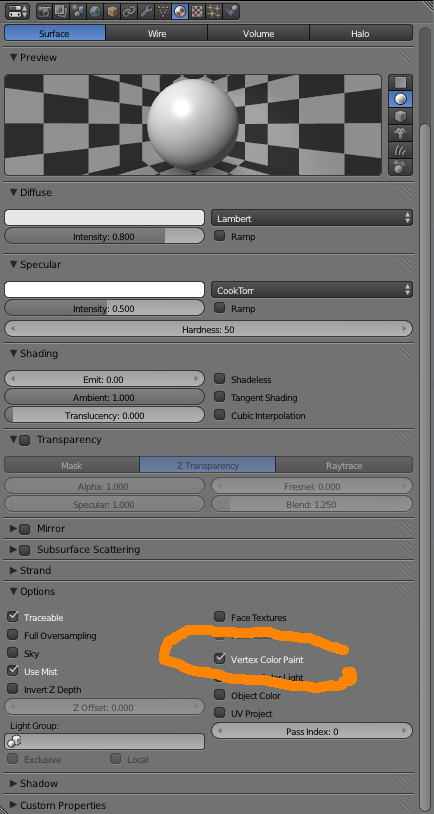The width and height of the screenshot is (434, 814).
Task: Open the editor type selector
Action: [19, 10]
